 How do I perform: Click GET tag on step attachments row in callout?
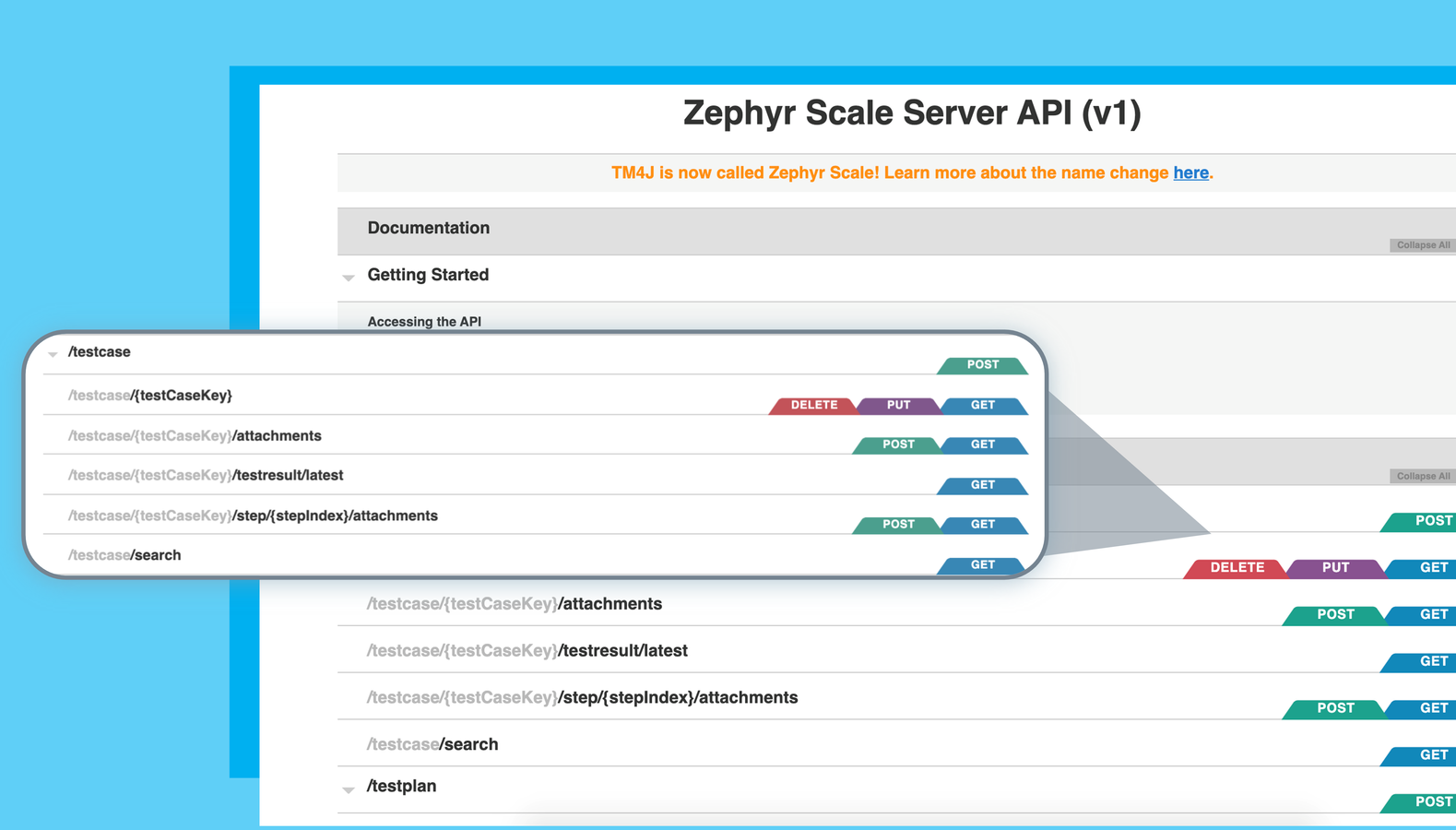983,526
